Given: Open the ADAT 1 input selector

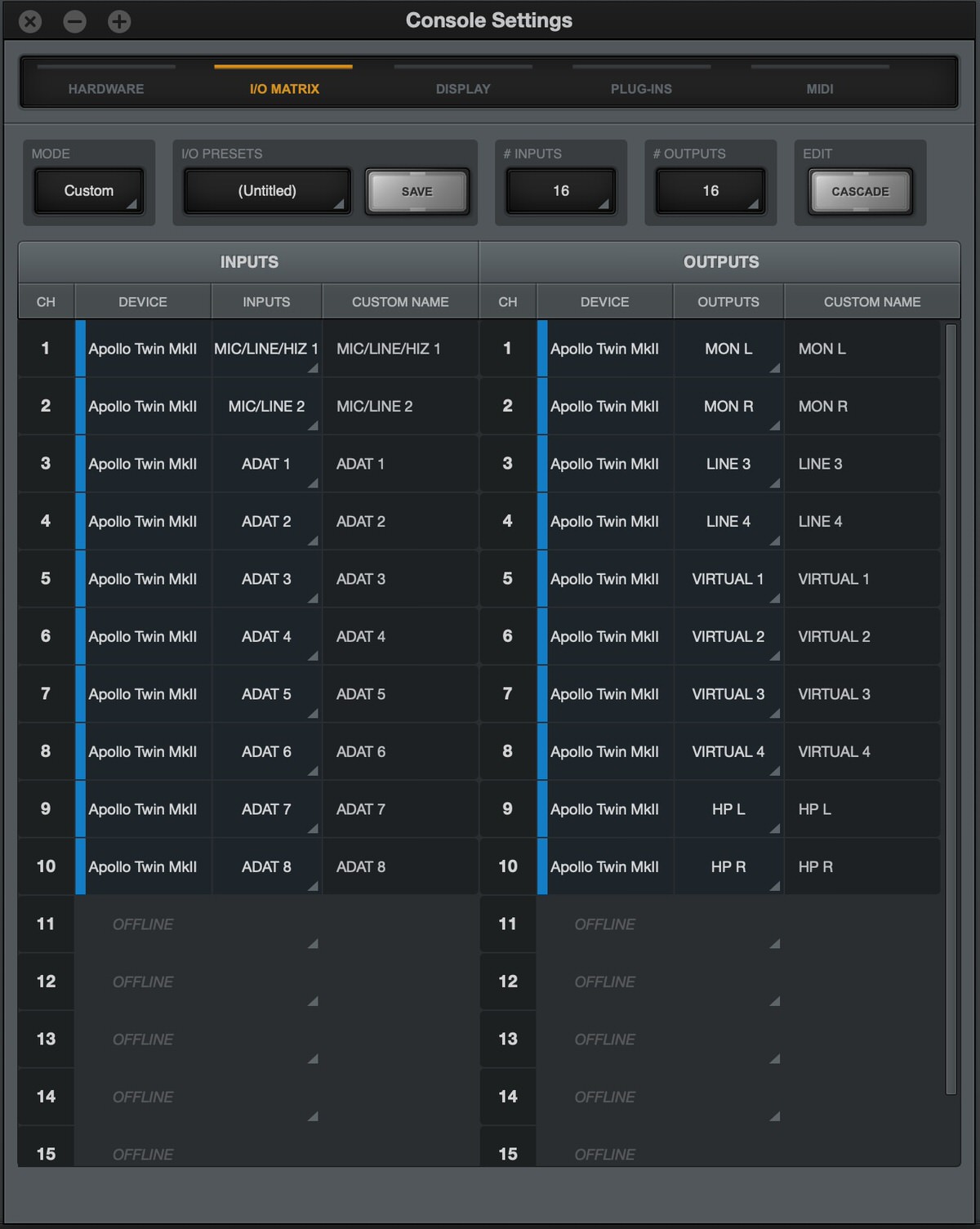Looking at the screenshot, I should pos(266,464).
